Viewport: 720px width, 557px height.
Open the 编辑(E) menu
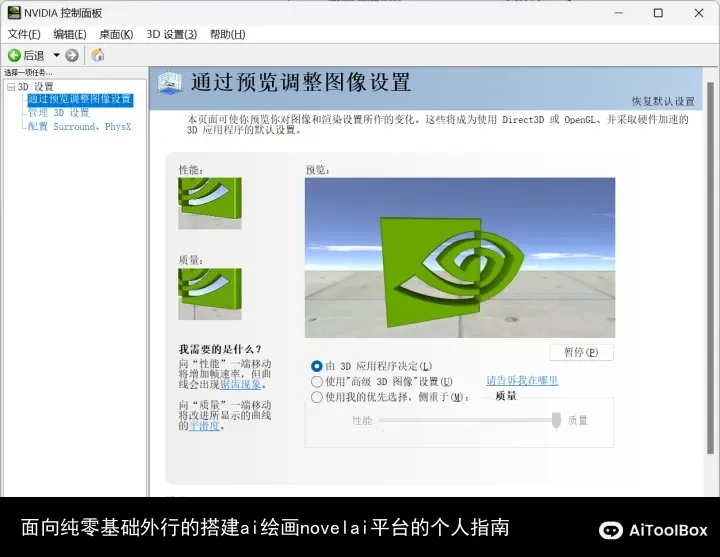[x=70, y=34]
